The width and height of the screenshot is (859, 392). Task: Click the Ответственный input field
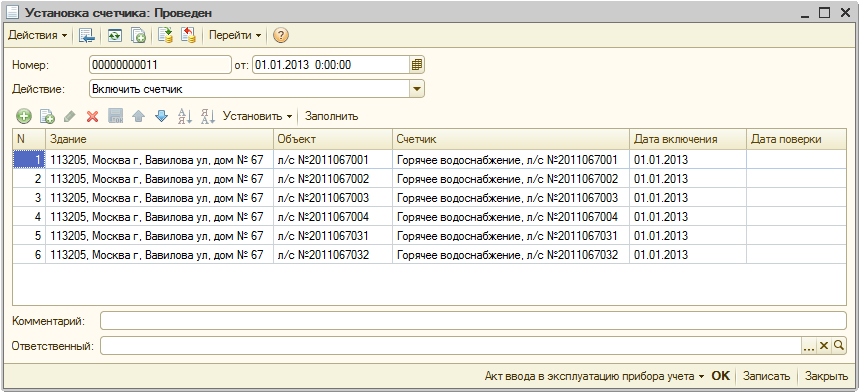click(x=451, y=345)
